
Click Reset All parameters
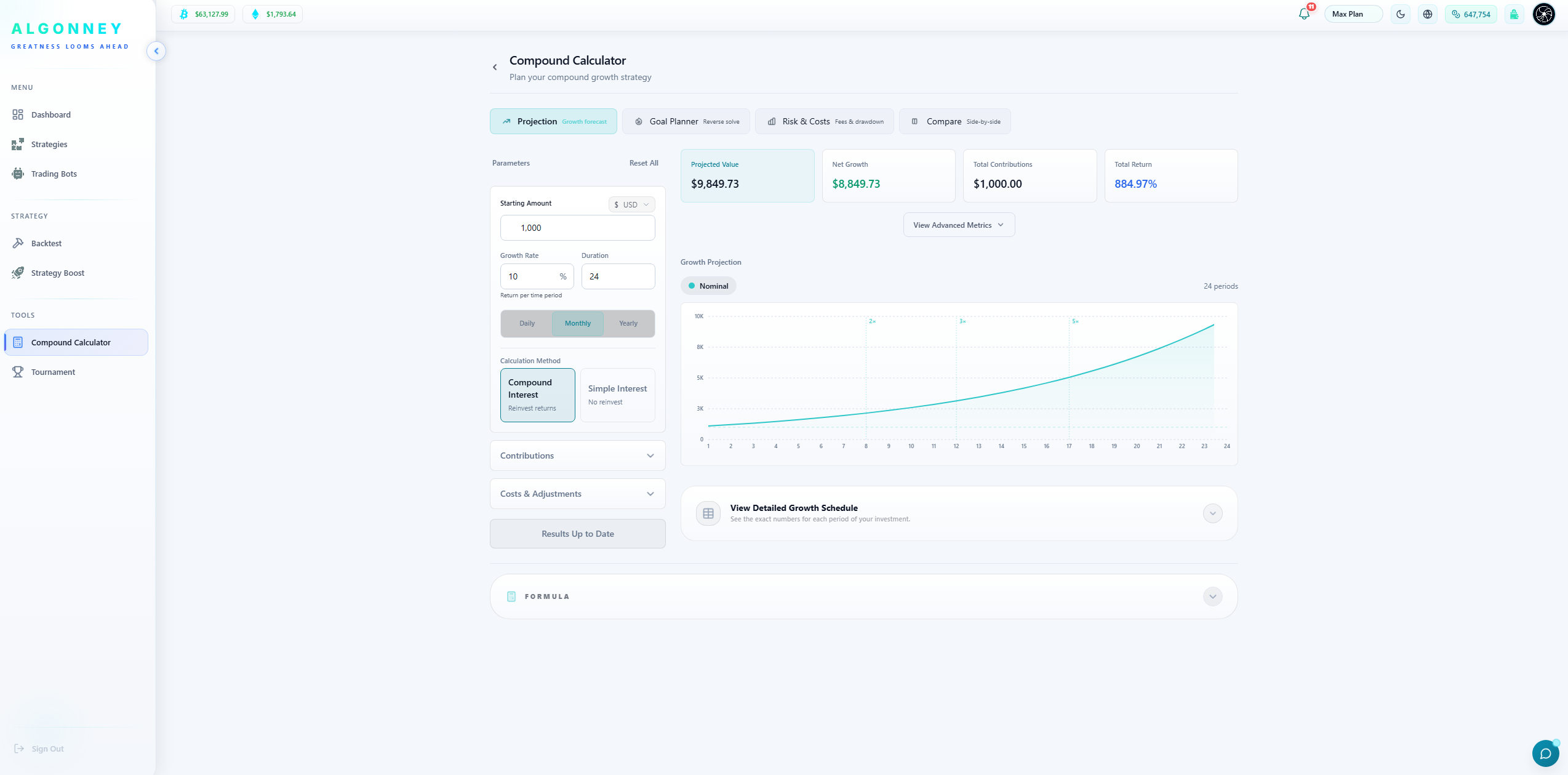pyautogui.click(x=644, y=163)
